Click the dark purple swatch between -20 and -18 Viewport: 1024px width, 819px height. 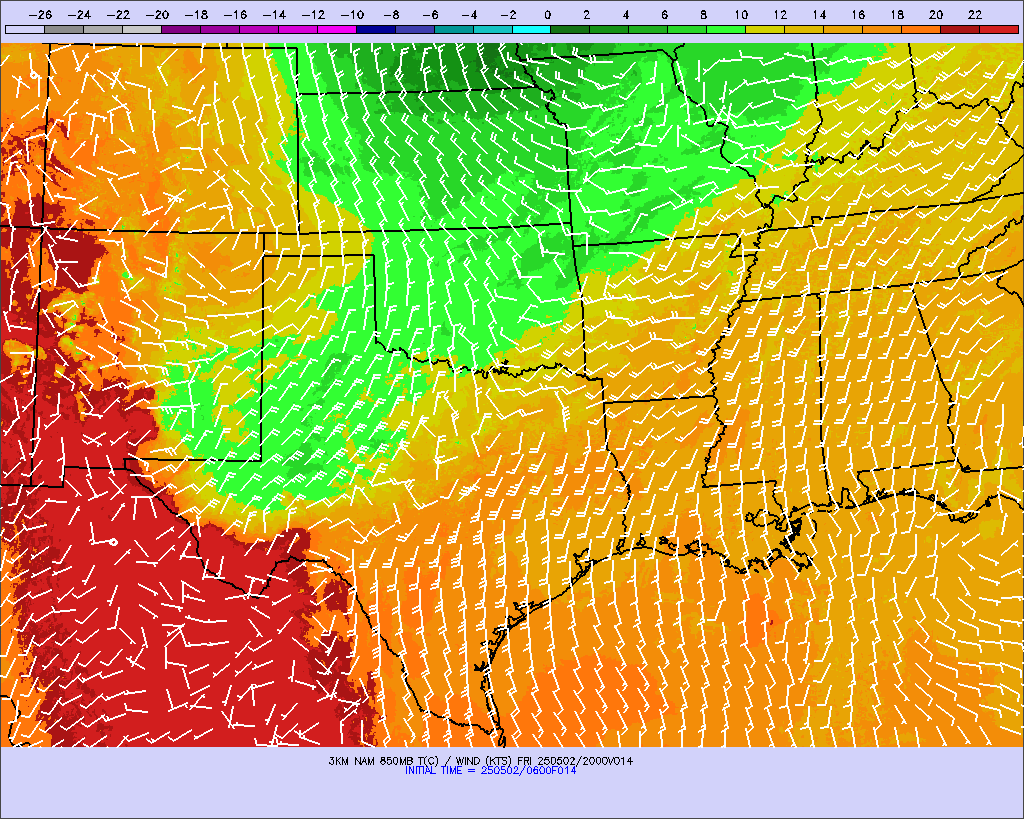pyautogui.click(x=181, y=29)
